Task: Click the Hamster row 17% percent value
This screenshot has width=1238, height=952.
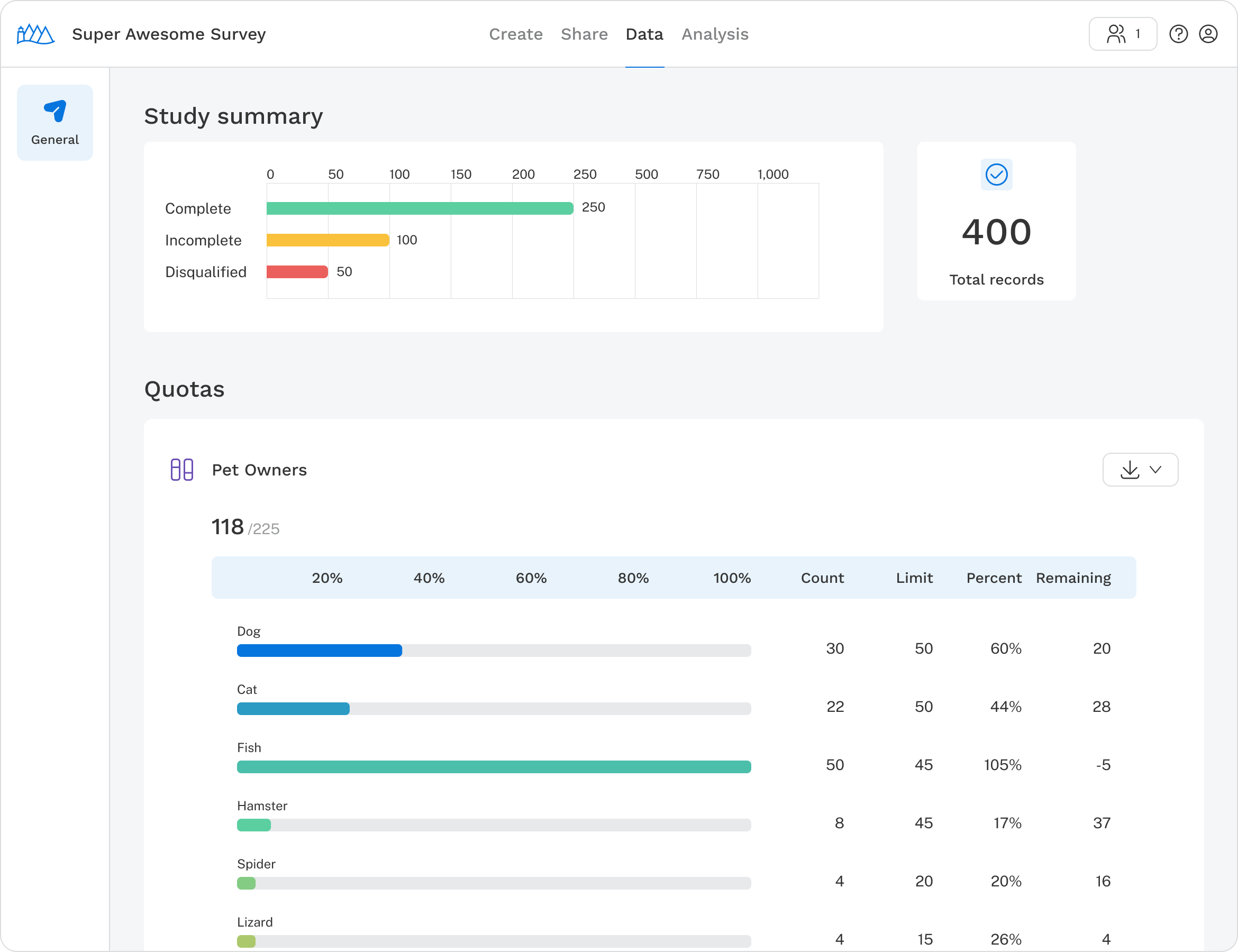Action: point(1007,823)
